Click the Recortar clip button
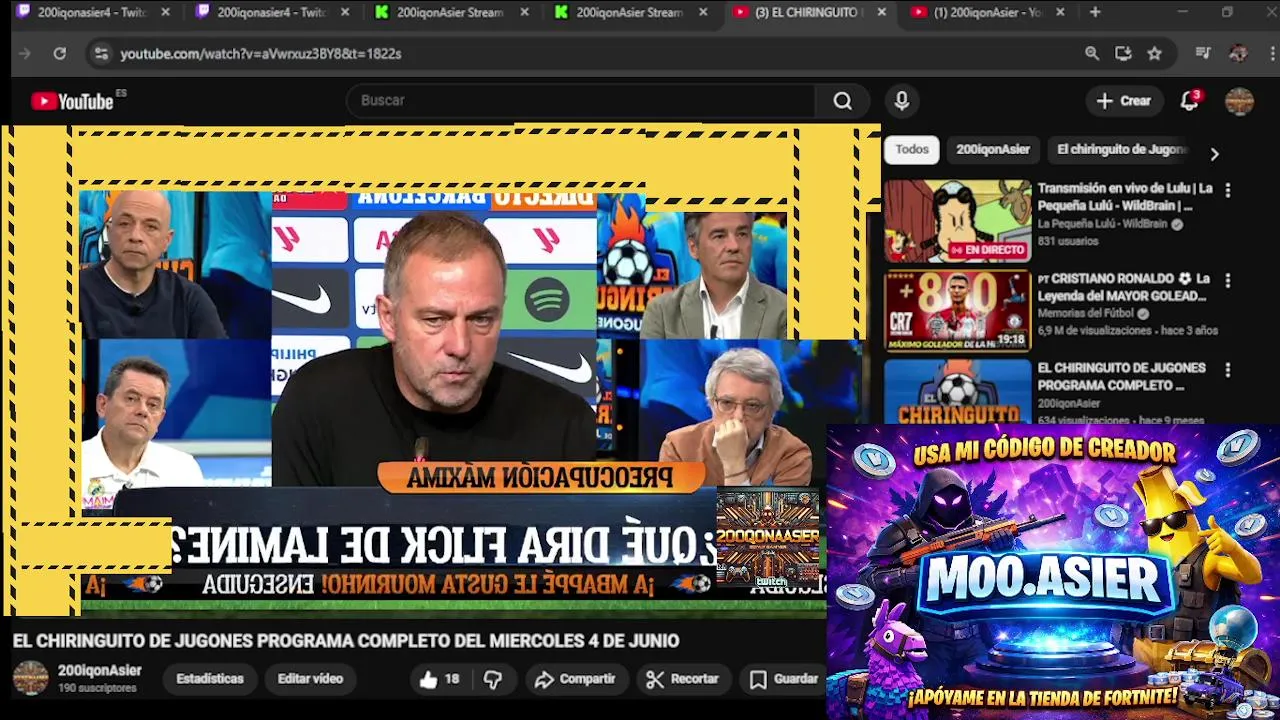The image size is (1280, 720). click(x=683, y=679)
